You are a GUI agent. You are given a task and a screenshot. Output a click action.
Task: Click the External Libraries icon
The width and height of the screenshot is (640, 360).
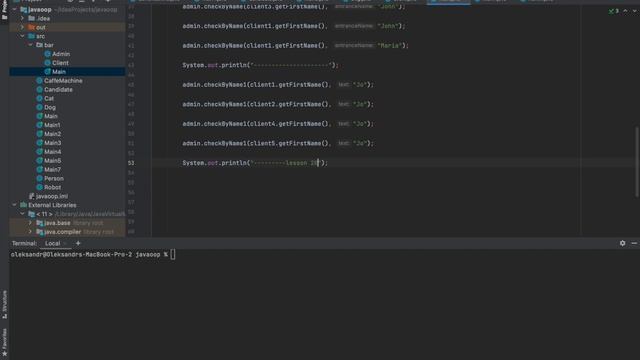point(23,205)
